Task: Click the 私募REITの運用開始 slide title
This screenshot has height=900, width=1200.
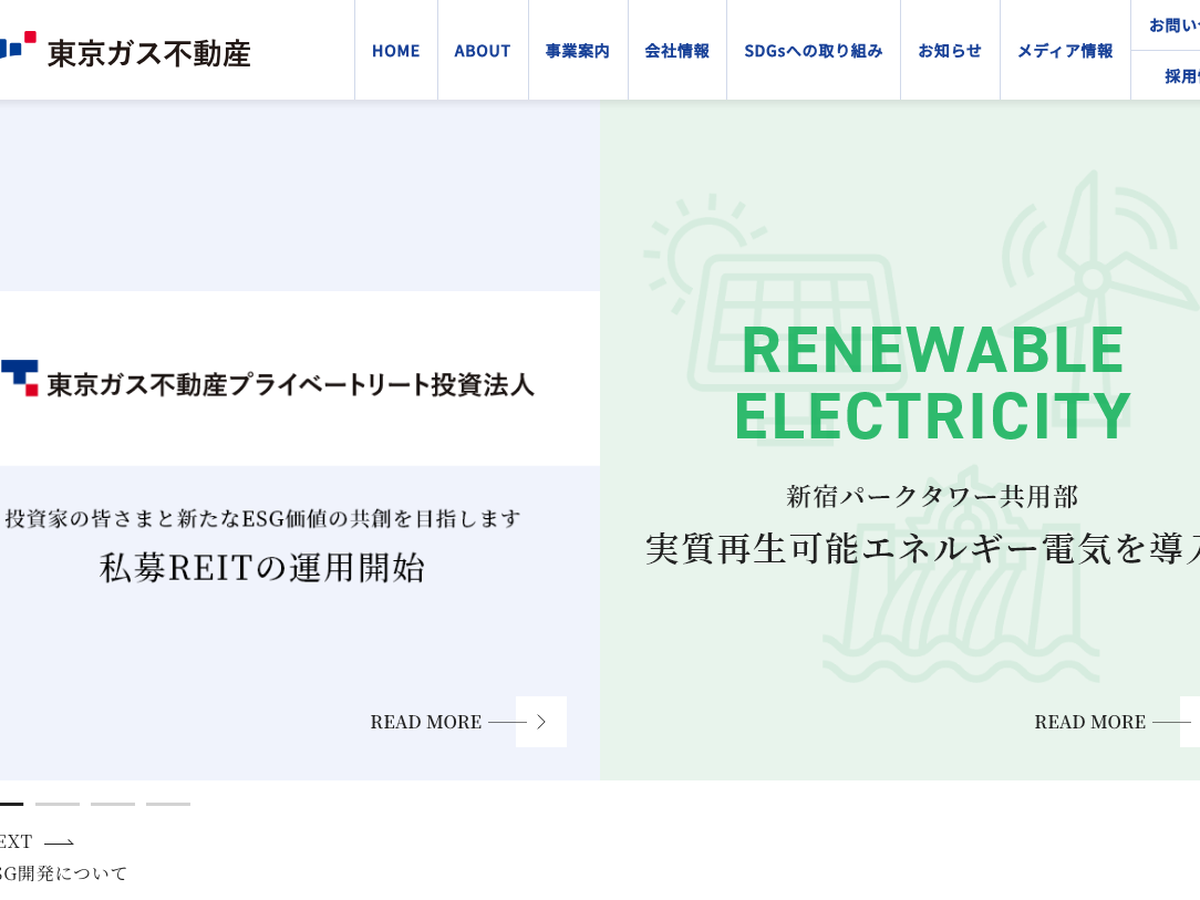Action: (x=262, y=568)
